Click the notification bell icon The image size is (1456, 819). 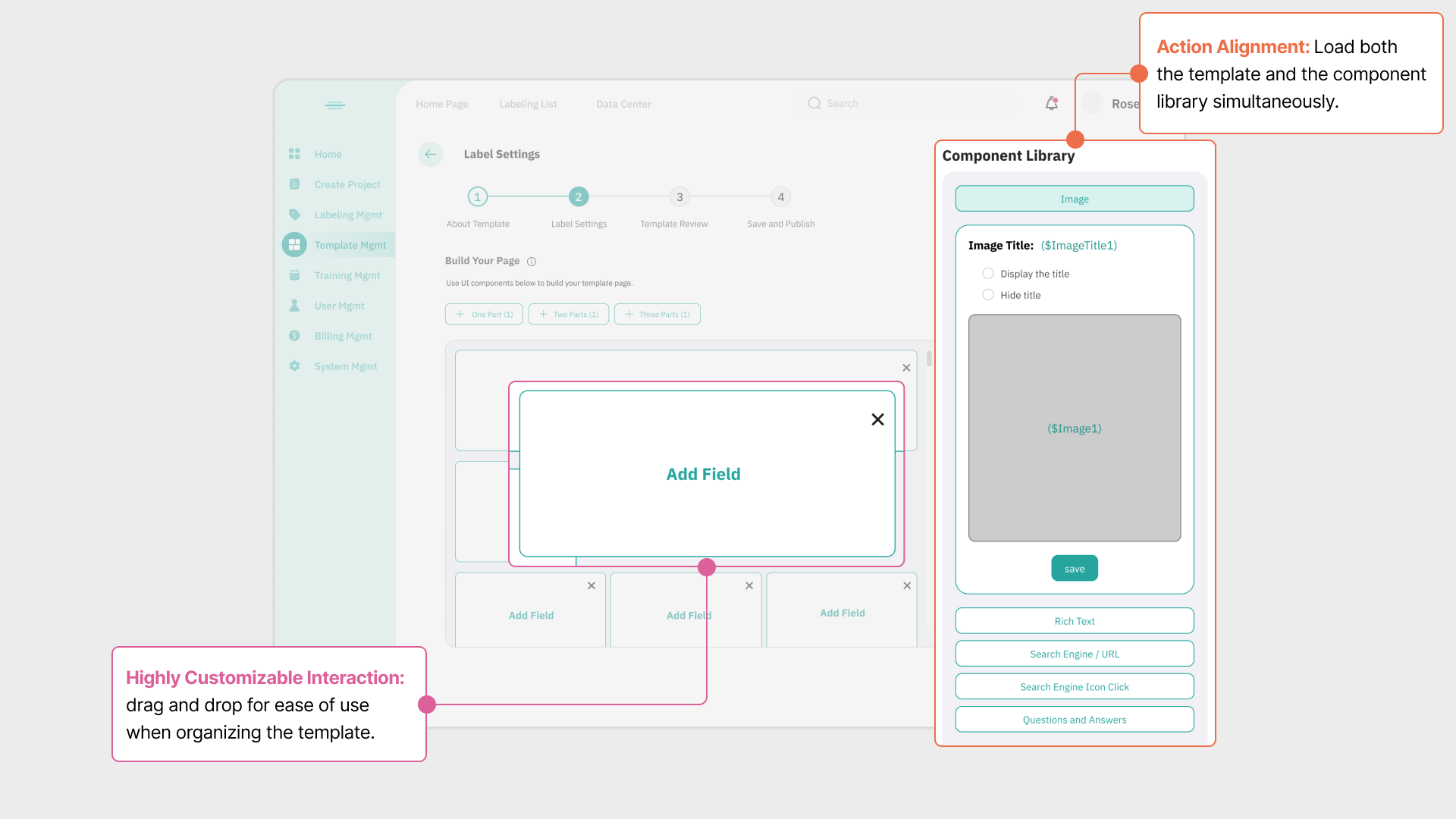pyautogui.click(x=1051, y=103)
